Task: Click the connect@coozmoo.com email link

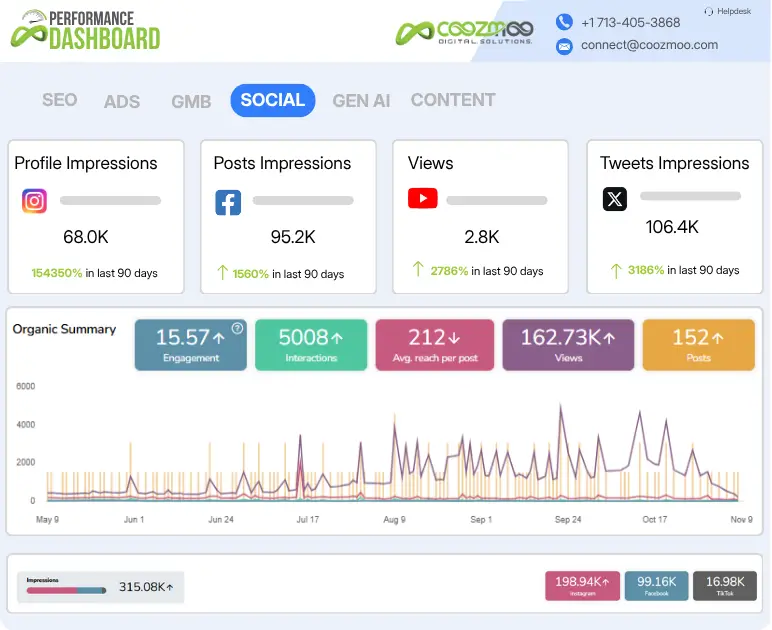Action: point(649,45)
